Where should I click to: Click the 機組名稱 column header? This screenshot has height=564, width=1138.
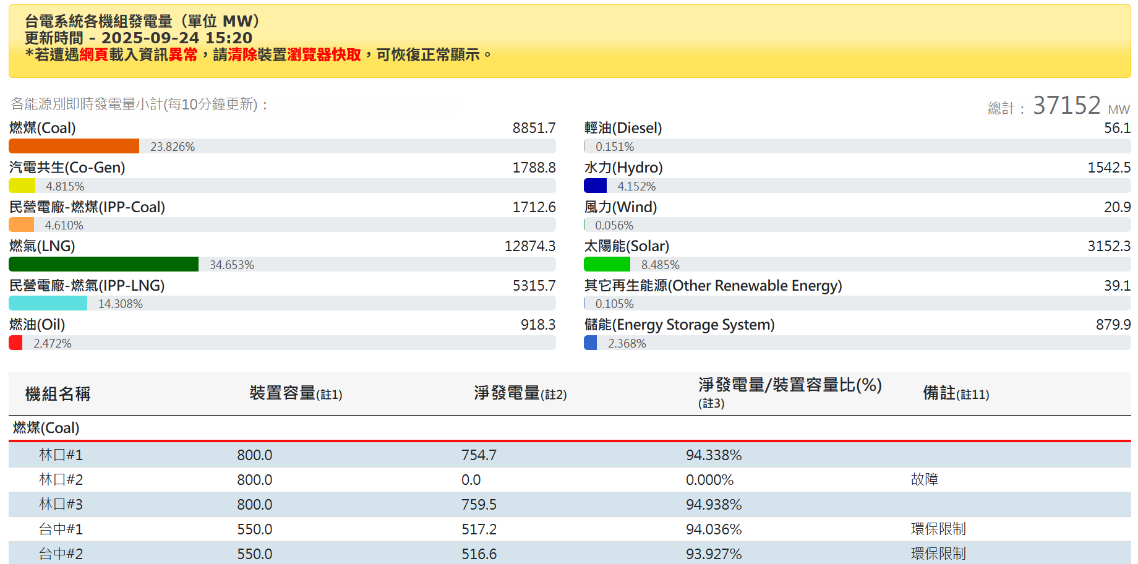[x=58, y=394]
